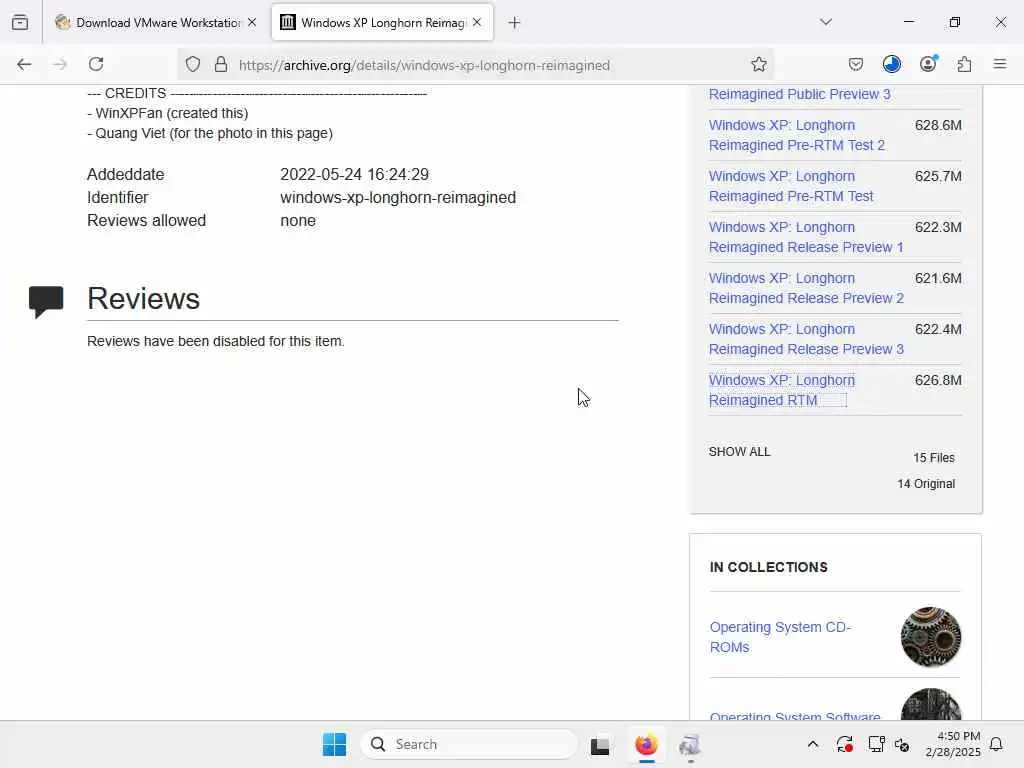Download Longhorn Reimagined Pre-RTM Test
Image resolution: width=1024 pixels, height=768 pixels.
[791, 186]
